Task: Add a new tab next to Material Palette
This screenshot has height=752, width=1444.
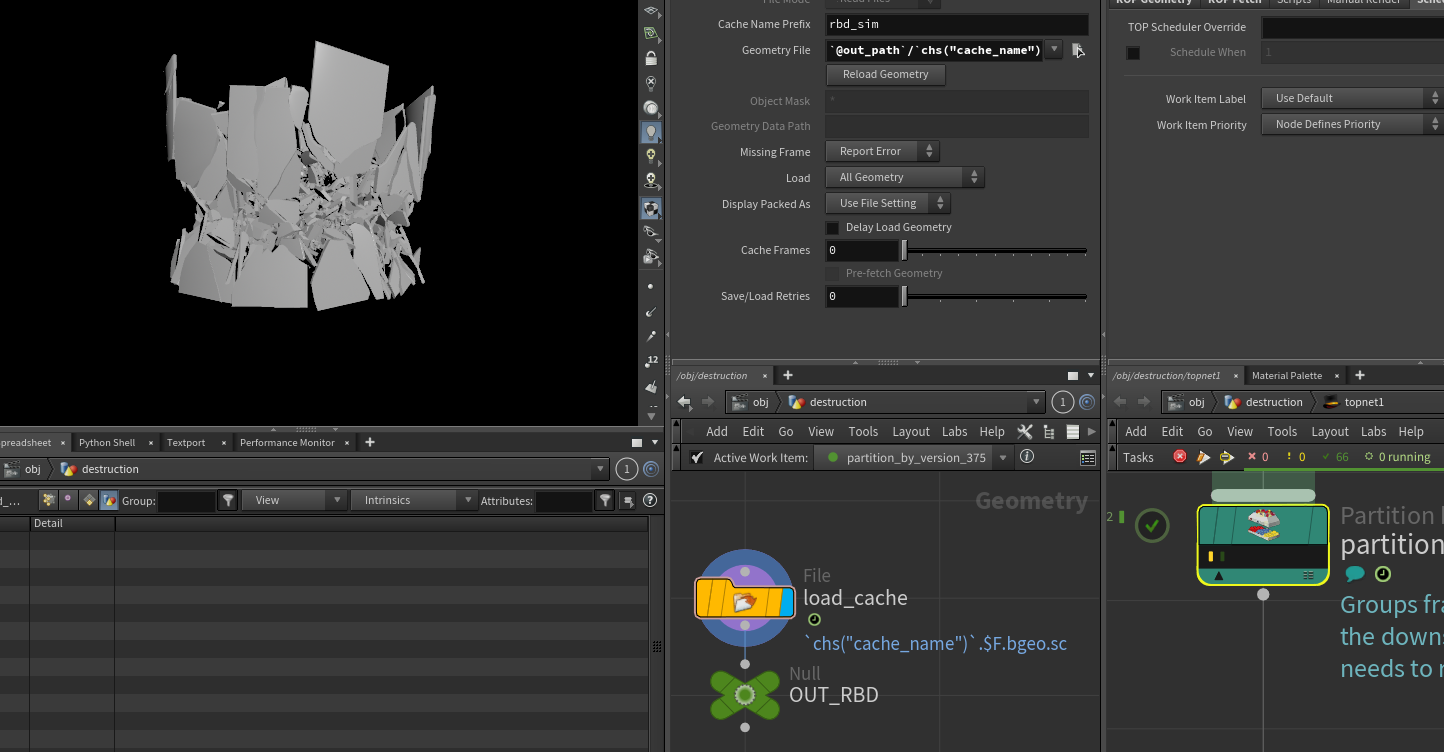Action: [1360, 376]
